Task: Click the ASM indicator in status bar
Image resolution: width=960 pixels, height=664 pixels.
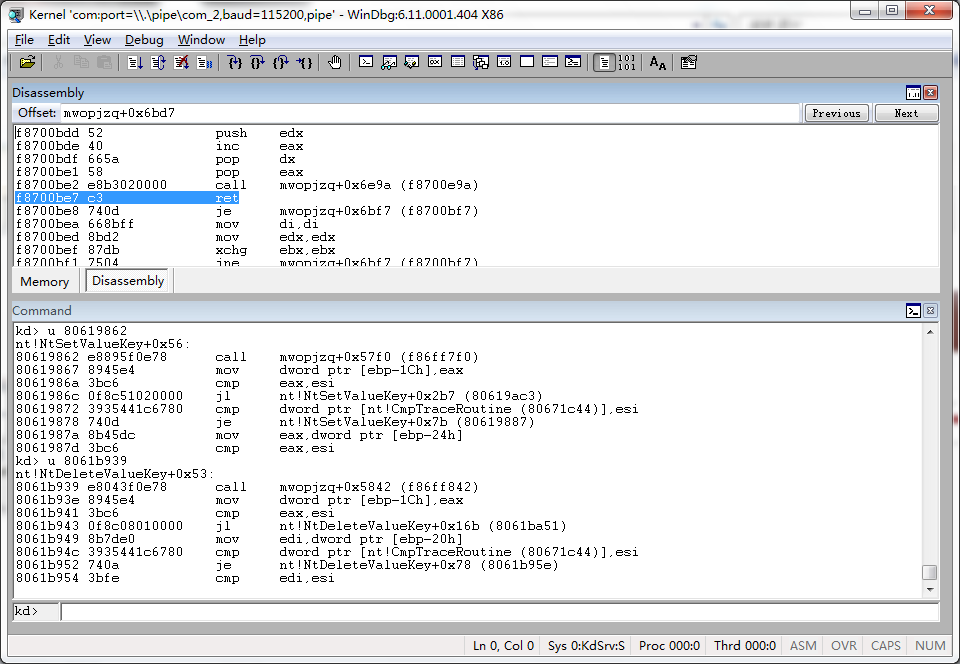Action: (x=803, y=646)
